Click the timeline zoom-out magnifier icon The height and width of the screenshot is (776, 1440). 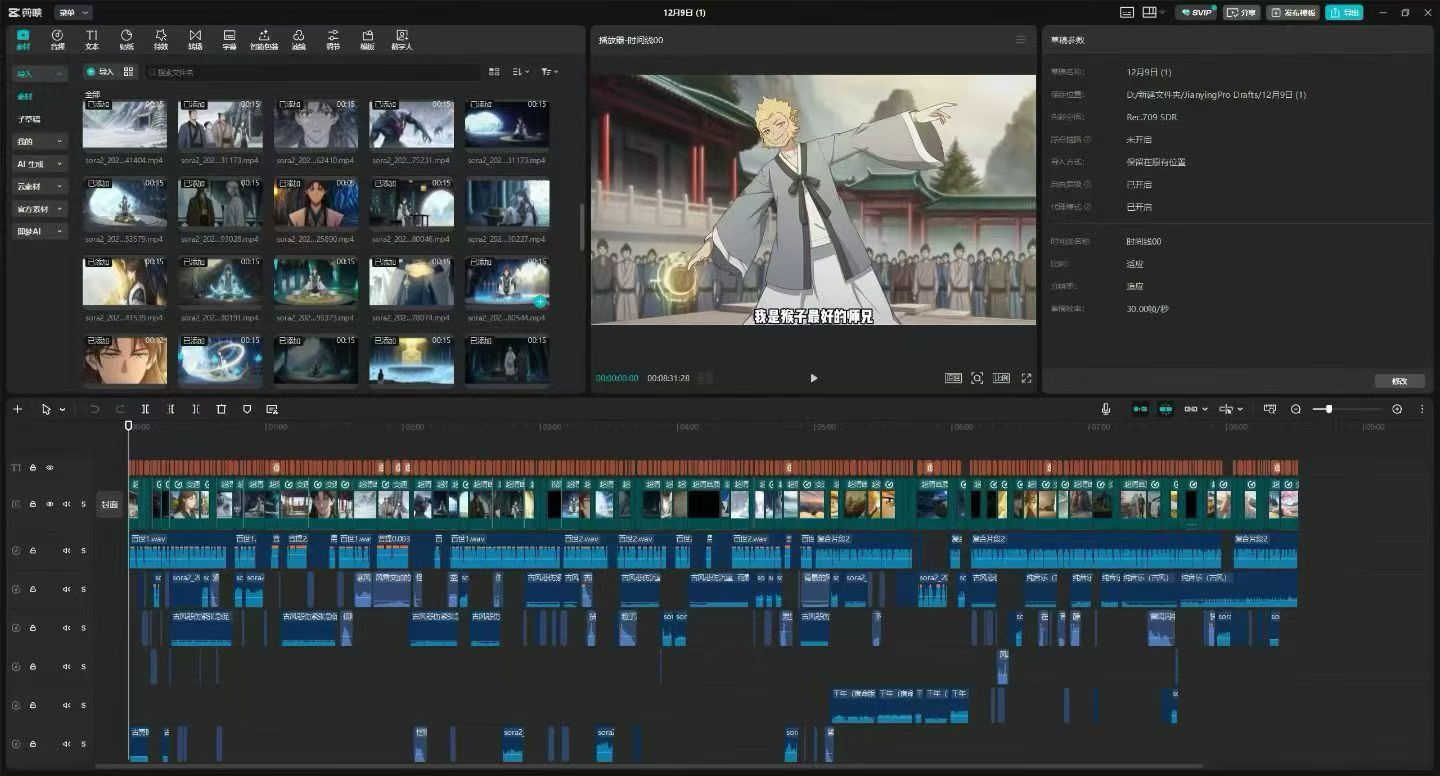point(1296,409)
